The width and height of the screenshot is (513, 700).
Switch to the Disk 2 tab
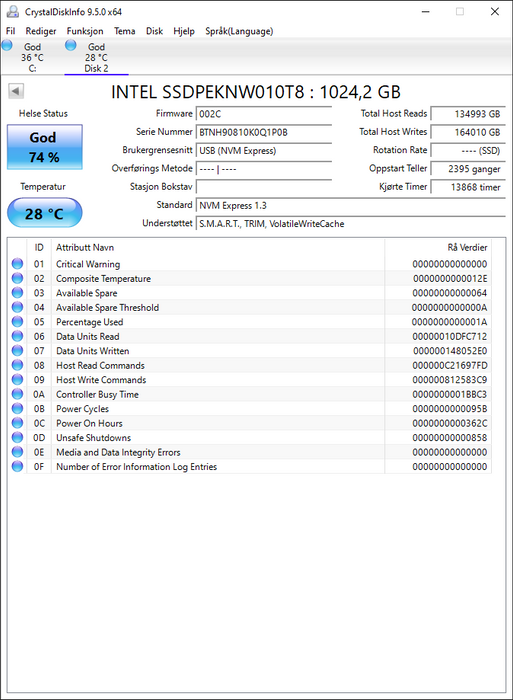point(96,57)
